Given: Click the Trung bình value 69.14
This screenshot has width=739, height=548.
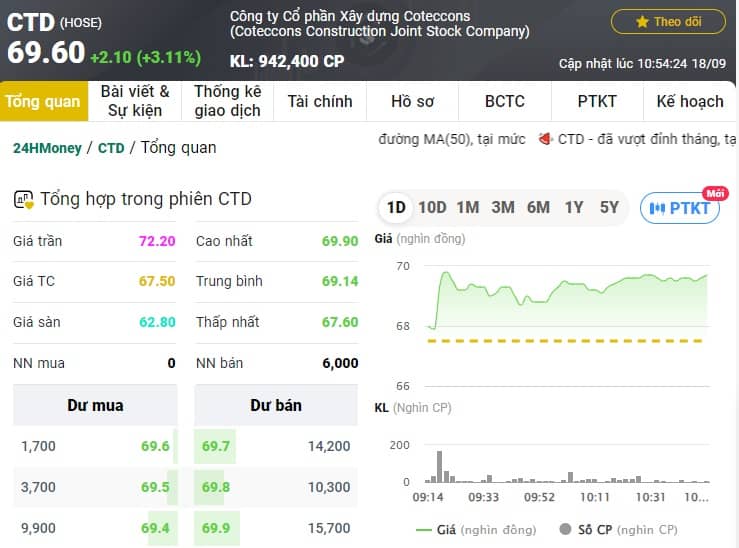Looking at the screenshot, I should click(x=340, y=281).
